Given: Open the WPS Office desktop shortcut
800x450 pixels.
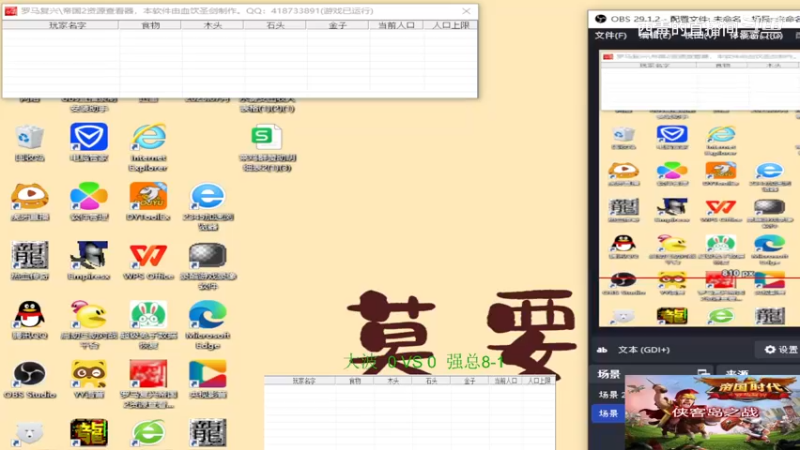Looking at the screenshot, I should point(148,256).
